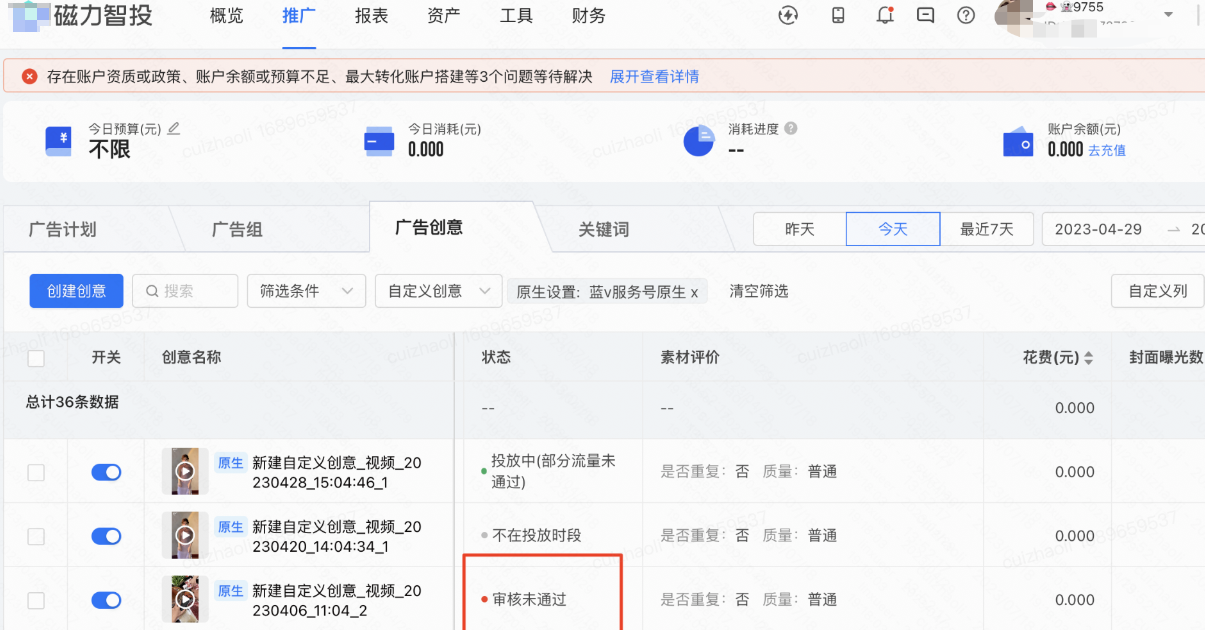Open the 筛选条件 dropdown
This screenshot has width=1205, height=630.
(306, 290)
